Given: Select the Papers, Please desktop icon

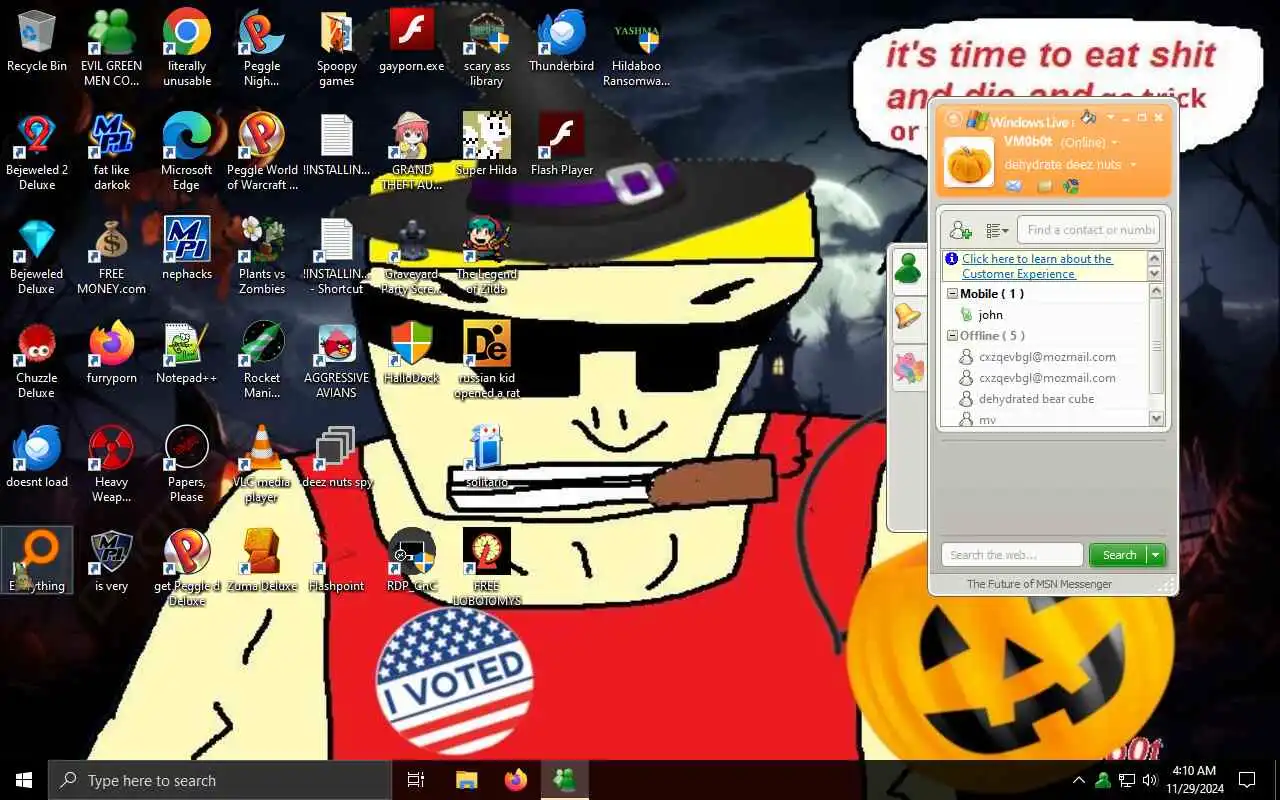Looking at the screenshot, I should coord(187,463).
